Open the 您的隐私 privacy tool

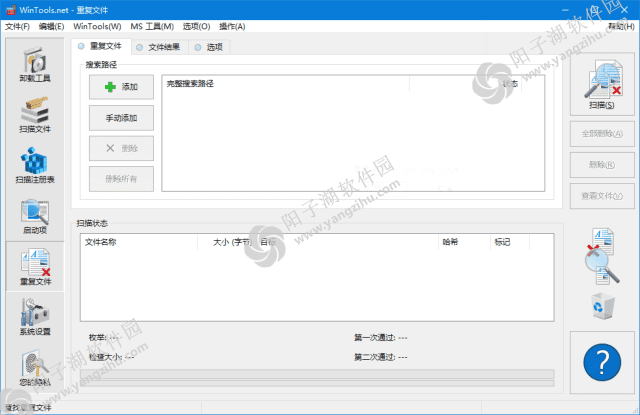[35, 368]
